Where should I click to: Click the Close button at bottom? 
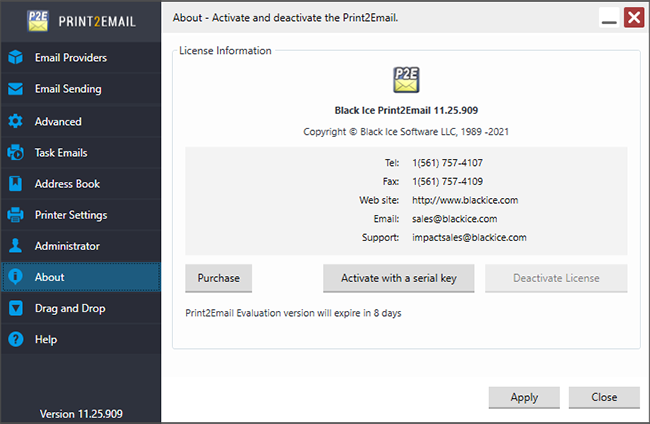click(x=604, y=397)
